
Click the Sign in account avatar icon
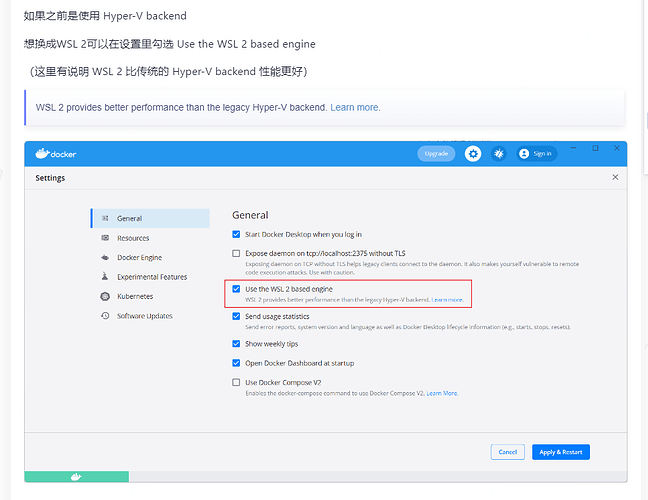click(524, 154)
